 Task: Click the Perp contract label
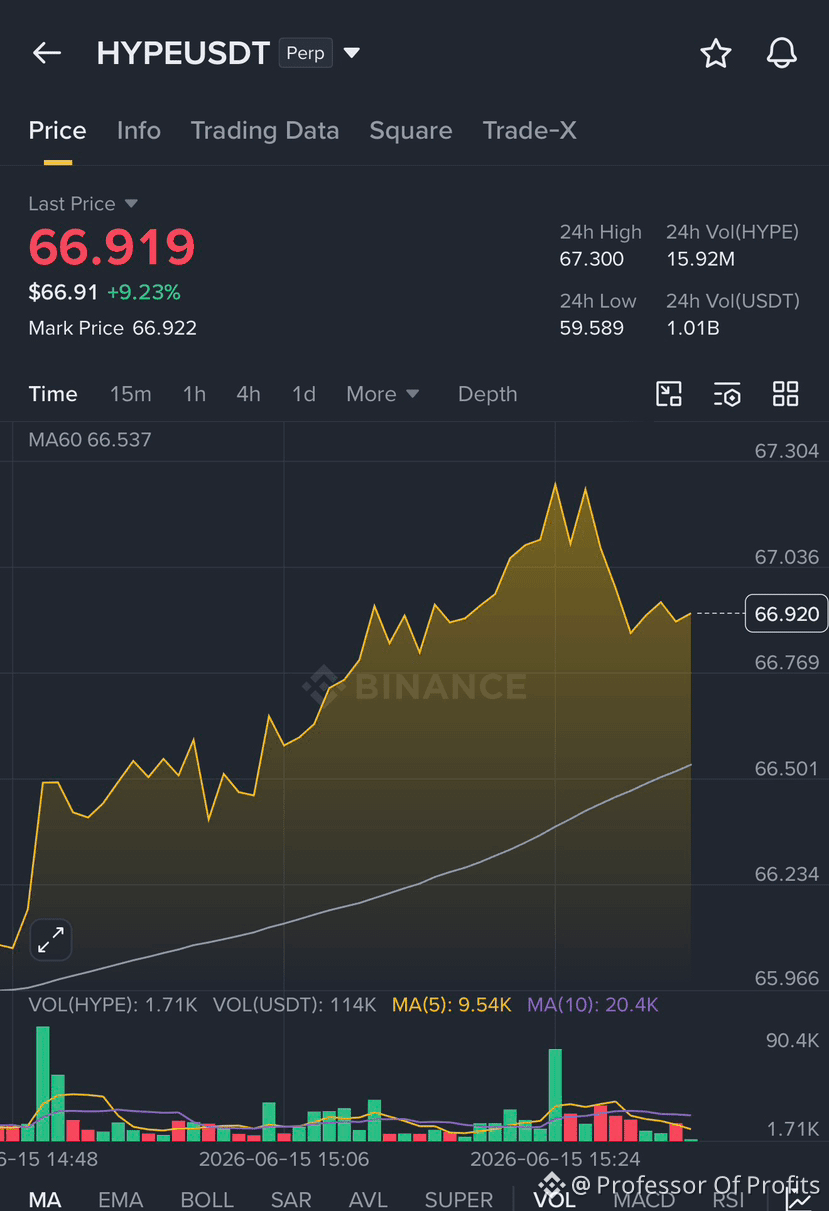(305, 53)
